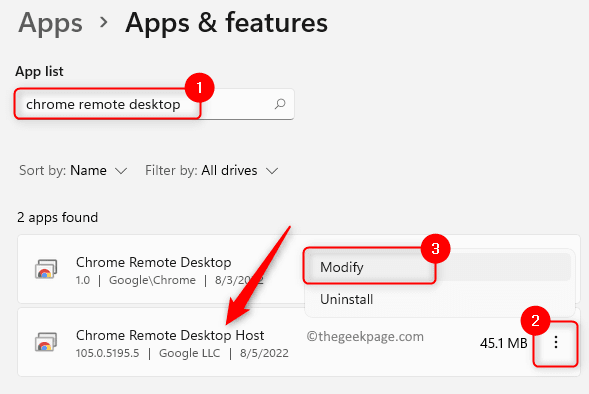Screen dimensions: 589x394
Task: Open the Filter by All drives dropdown
Action: [211, 171]
